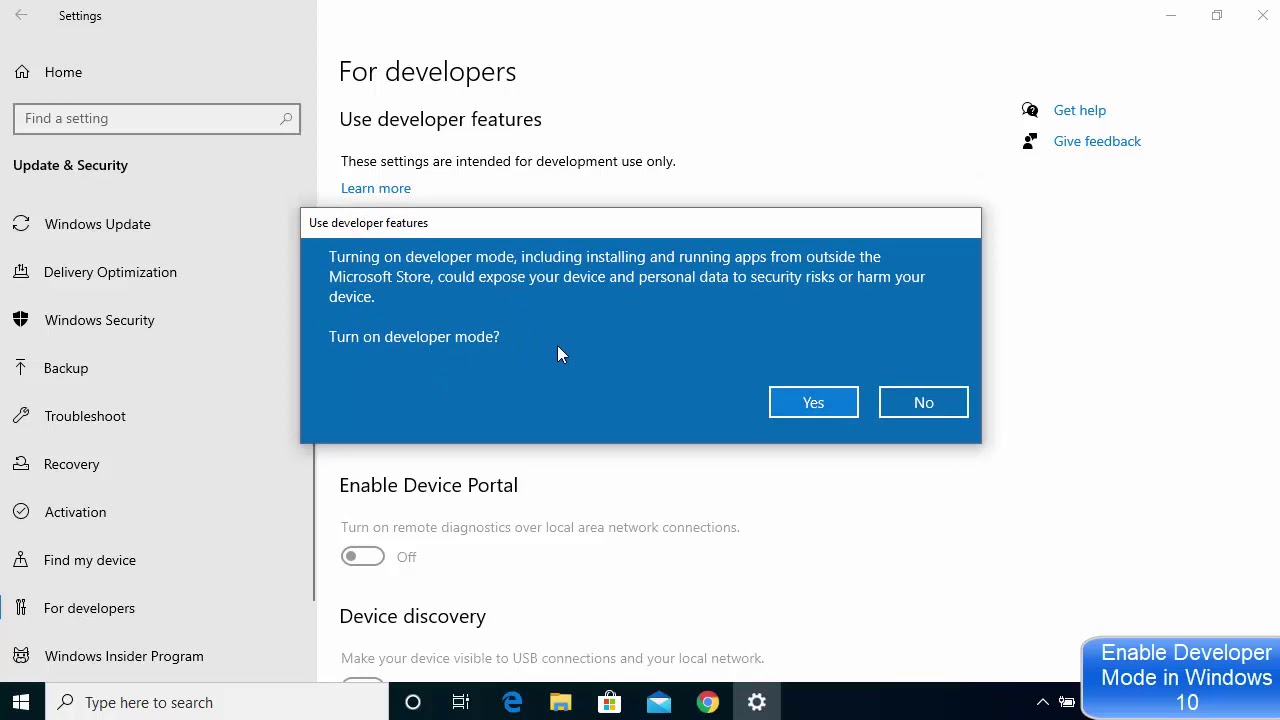Open the Windows Start menu

pyautogui.click(x=21, y=702)
